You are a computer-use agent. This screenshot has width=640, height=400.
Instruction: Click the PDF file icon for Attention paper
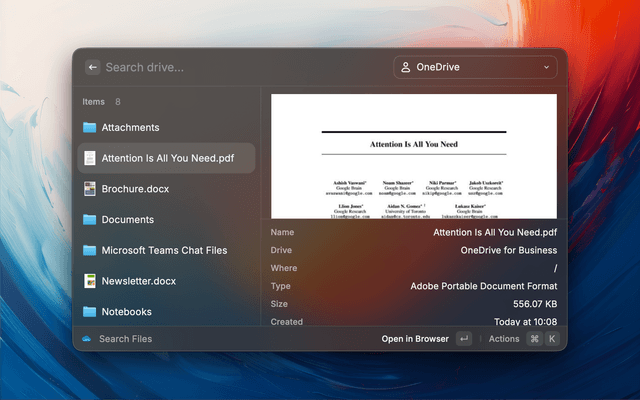(x=90, y=158)
